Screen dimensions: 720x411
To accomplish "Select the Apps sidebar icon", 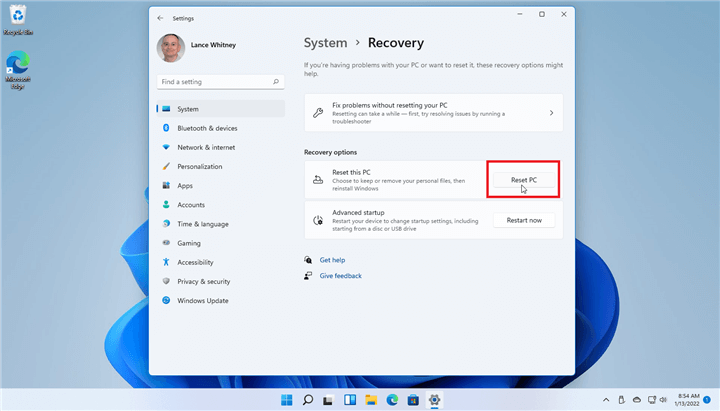I will 166,185.
